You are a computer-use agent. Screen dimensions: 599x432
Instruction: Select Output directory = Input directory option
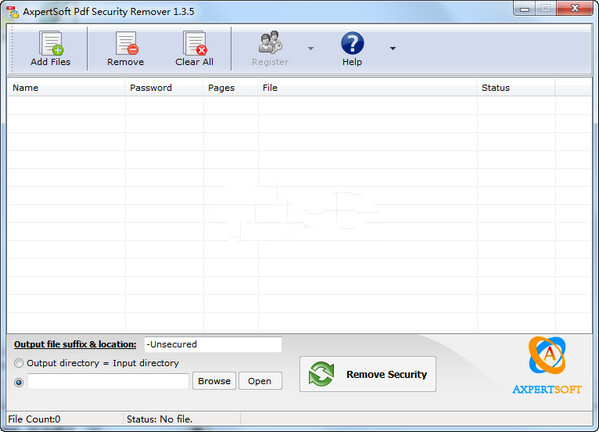point(19,363)
